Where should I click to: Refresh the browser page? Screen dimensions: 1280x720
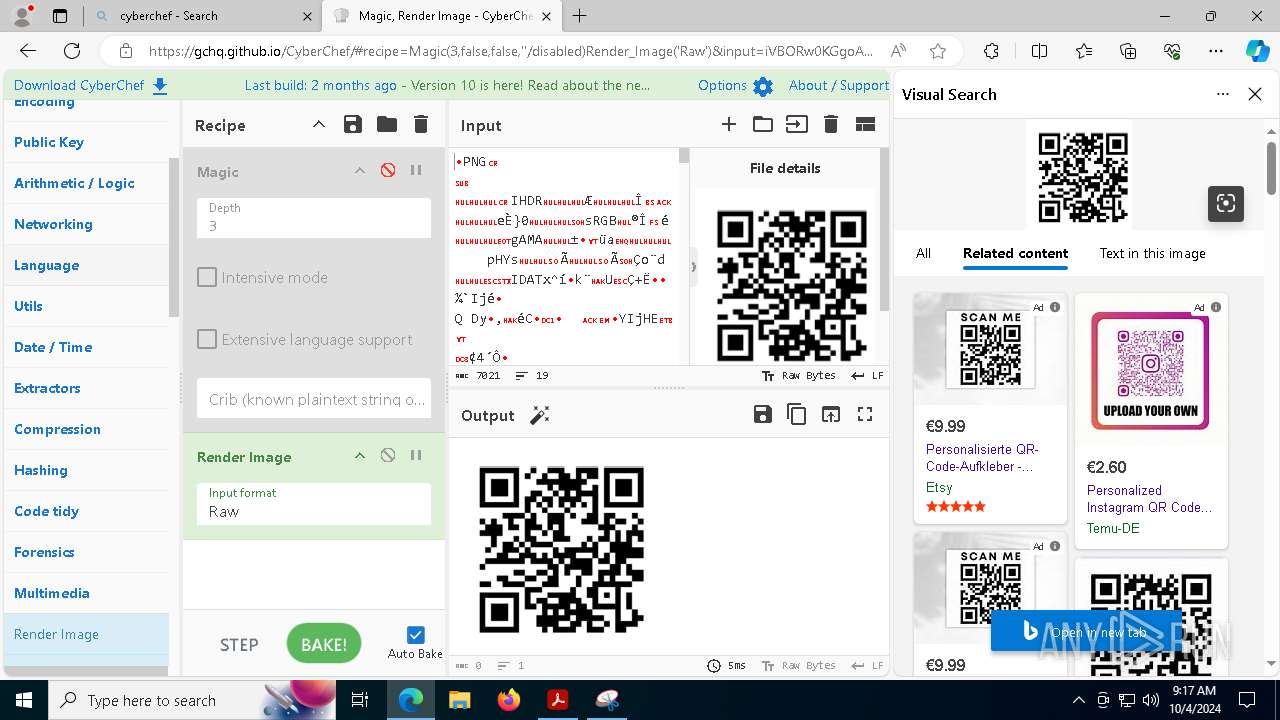pos(72,51)
